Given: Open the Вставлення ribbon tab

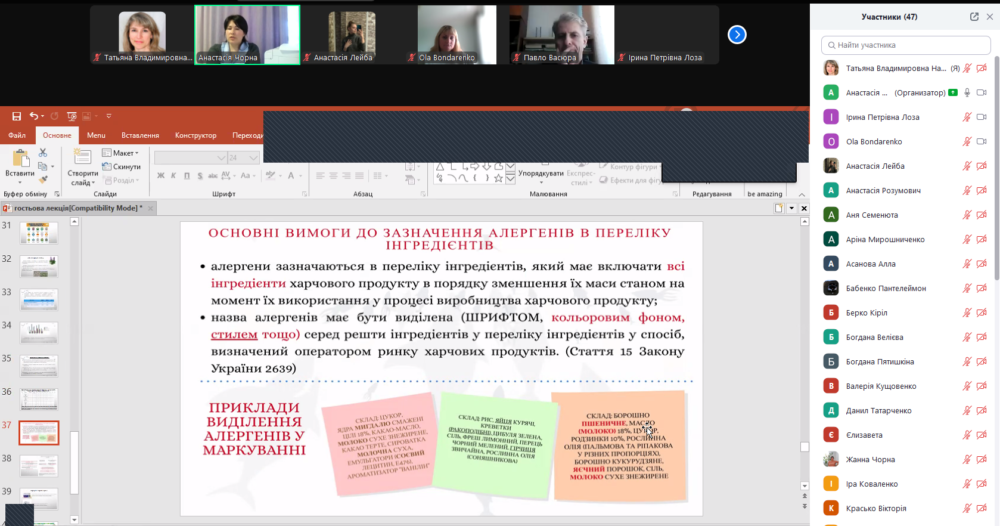Looking at the screenshot, I should 140,135.
